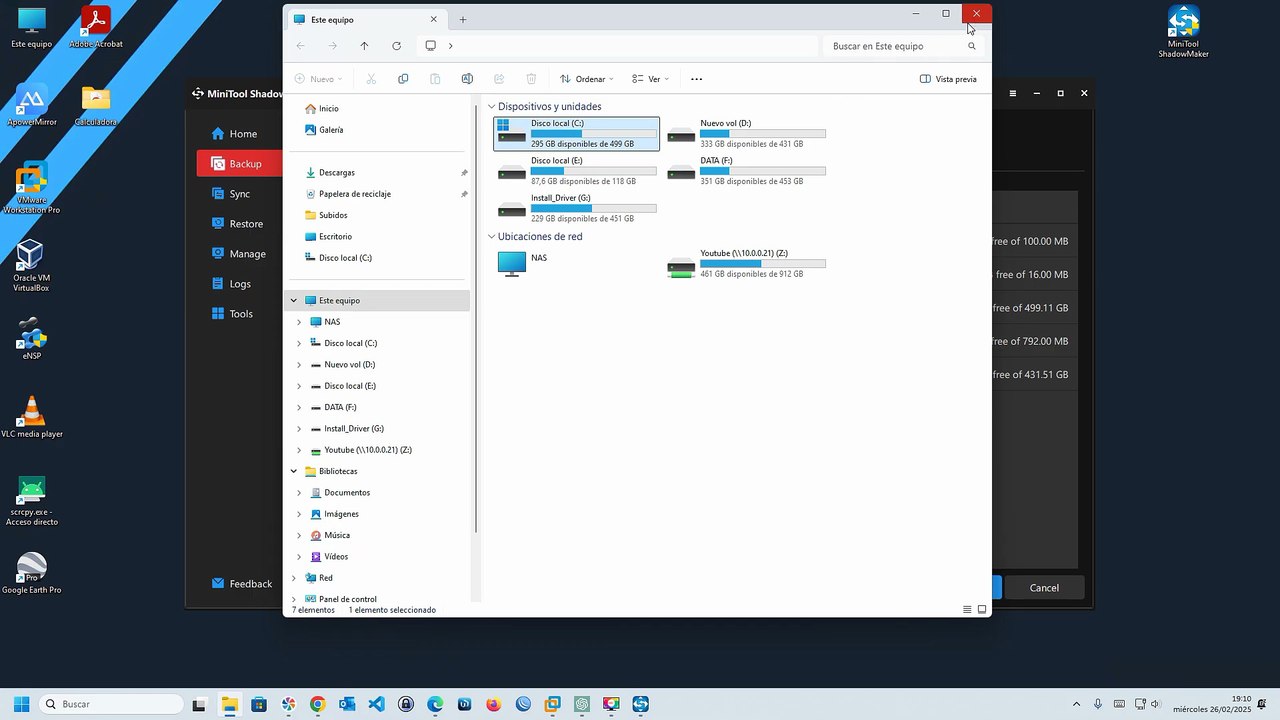Click MiniTool ShadowMaker desktop icon
The height and width of the screenshot is (720, 1280).
click(x=1184, y=32)
